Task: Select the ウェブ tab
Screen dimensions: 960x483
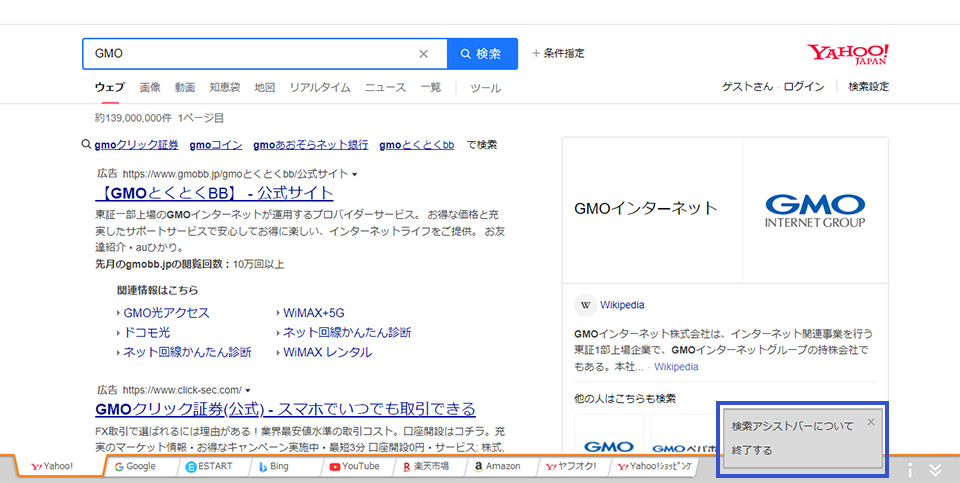Action: point(109,88)
